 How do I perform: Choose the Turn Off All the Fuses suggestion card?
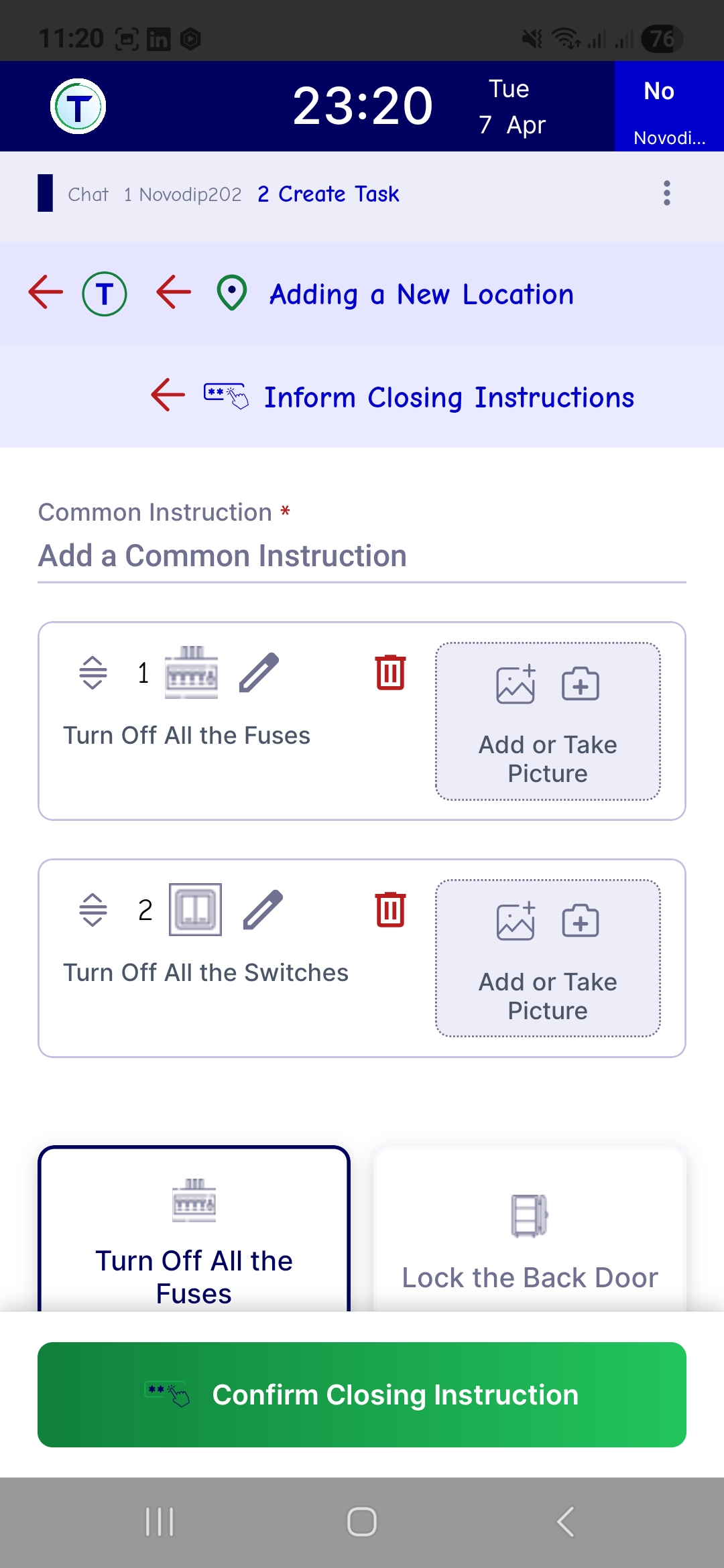click(x=194, y=1233)
